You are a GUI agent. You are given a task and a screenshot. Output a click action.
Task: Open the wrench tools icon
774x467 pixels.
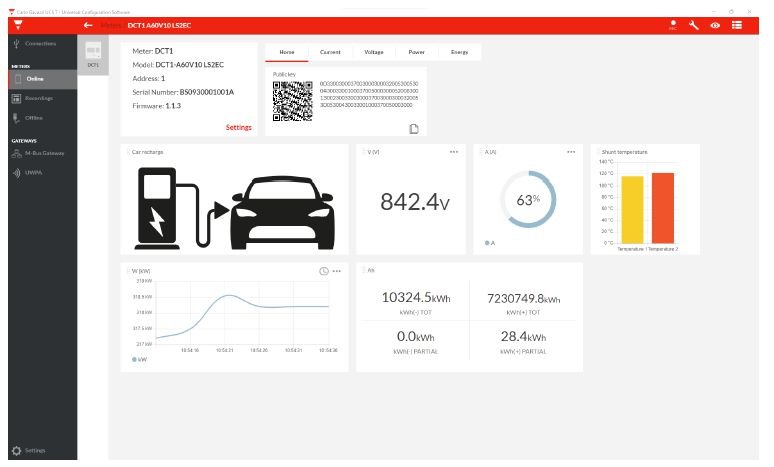694,24
